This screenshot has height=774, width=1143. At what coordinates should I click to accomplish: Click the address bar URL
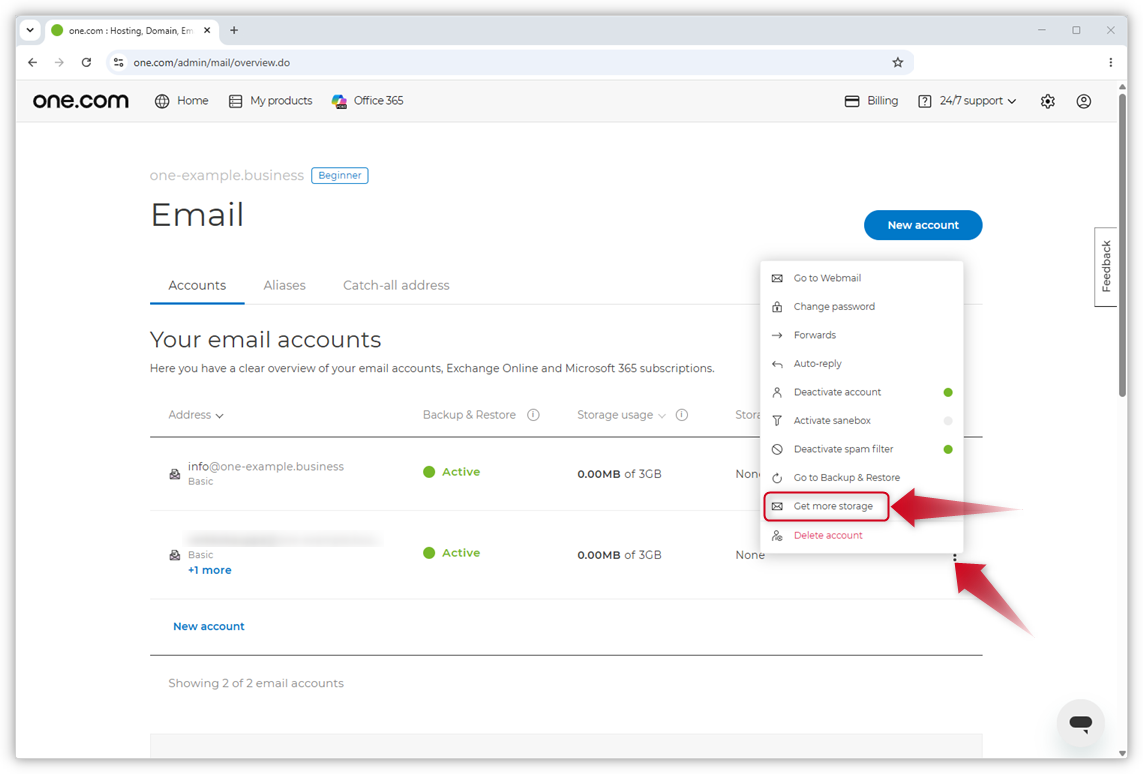tap(211, 63)
